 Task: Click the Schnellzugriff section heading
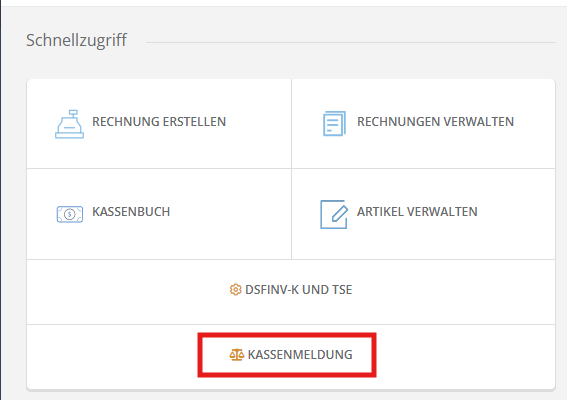[76, 40]
